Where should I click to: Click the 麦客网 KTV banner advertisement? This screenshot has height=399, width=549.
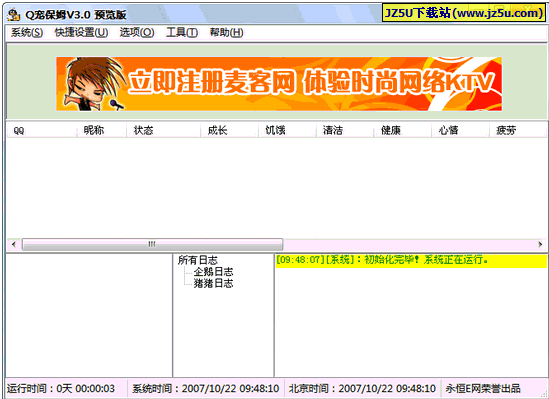point(279,84)
